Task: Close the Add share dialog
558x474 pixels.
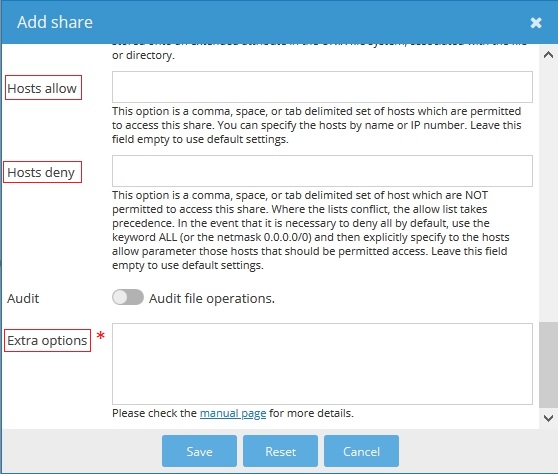Action: 536,23
